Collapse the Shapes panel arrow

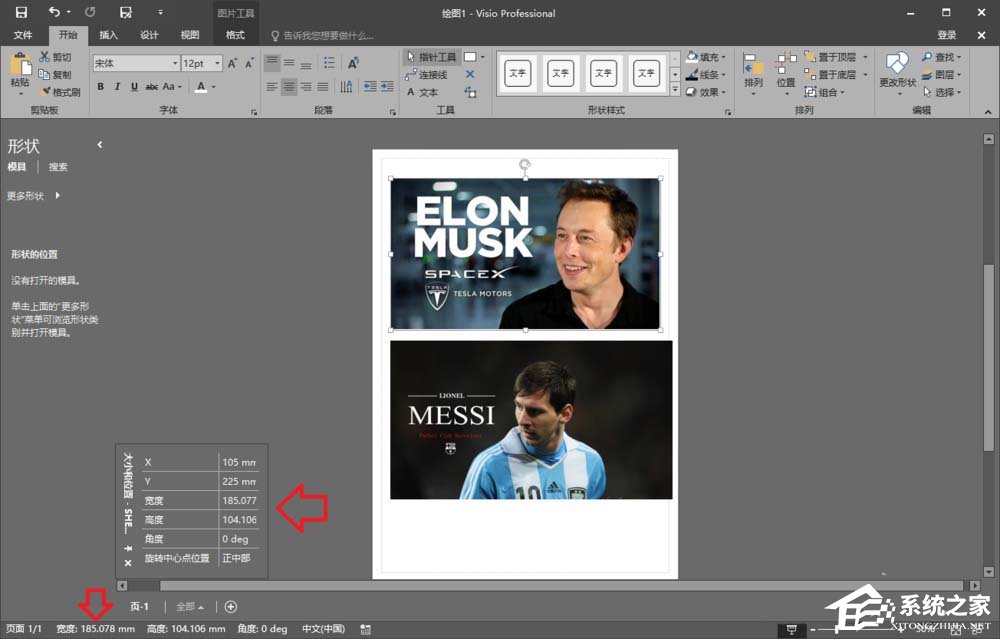click(x=99, y=145)
